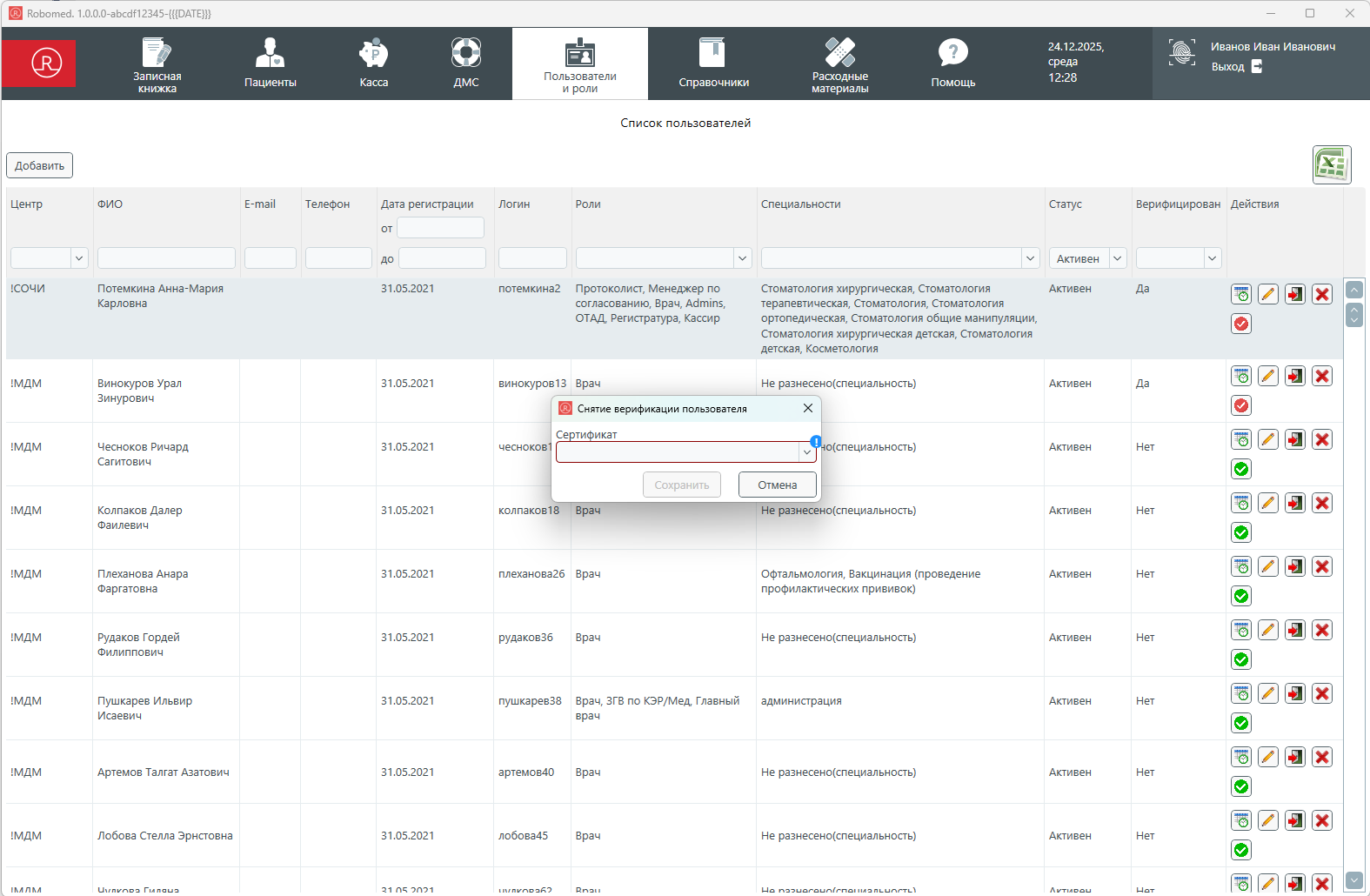Click the ФИО filter input field

click(x=166, y=258)
